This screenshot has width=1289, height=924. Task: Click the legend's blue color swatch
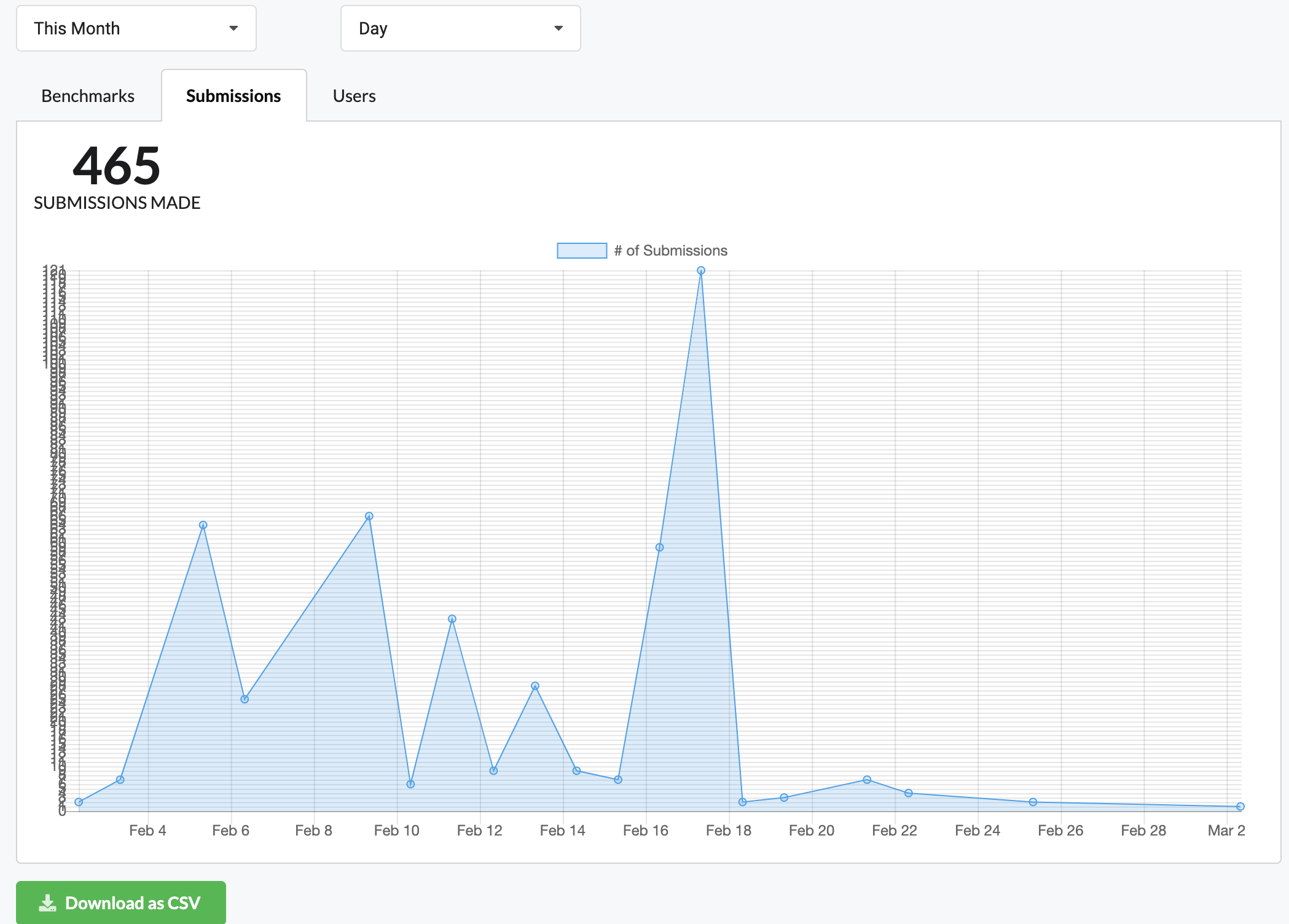(x=581, y=250)
